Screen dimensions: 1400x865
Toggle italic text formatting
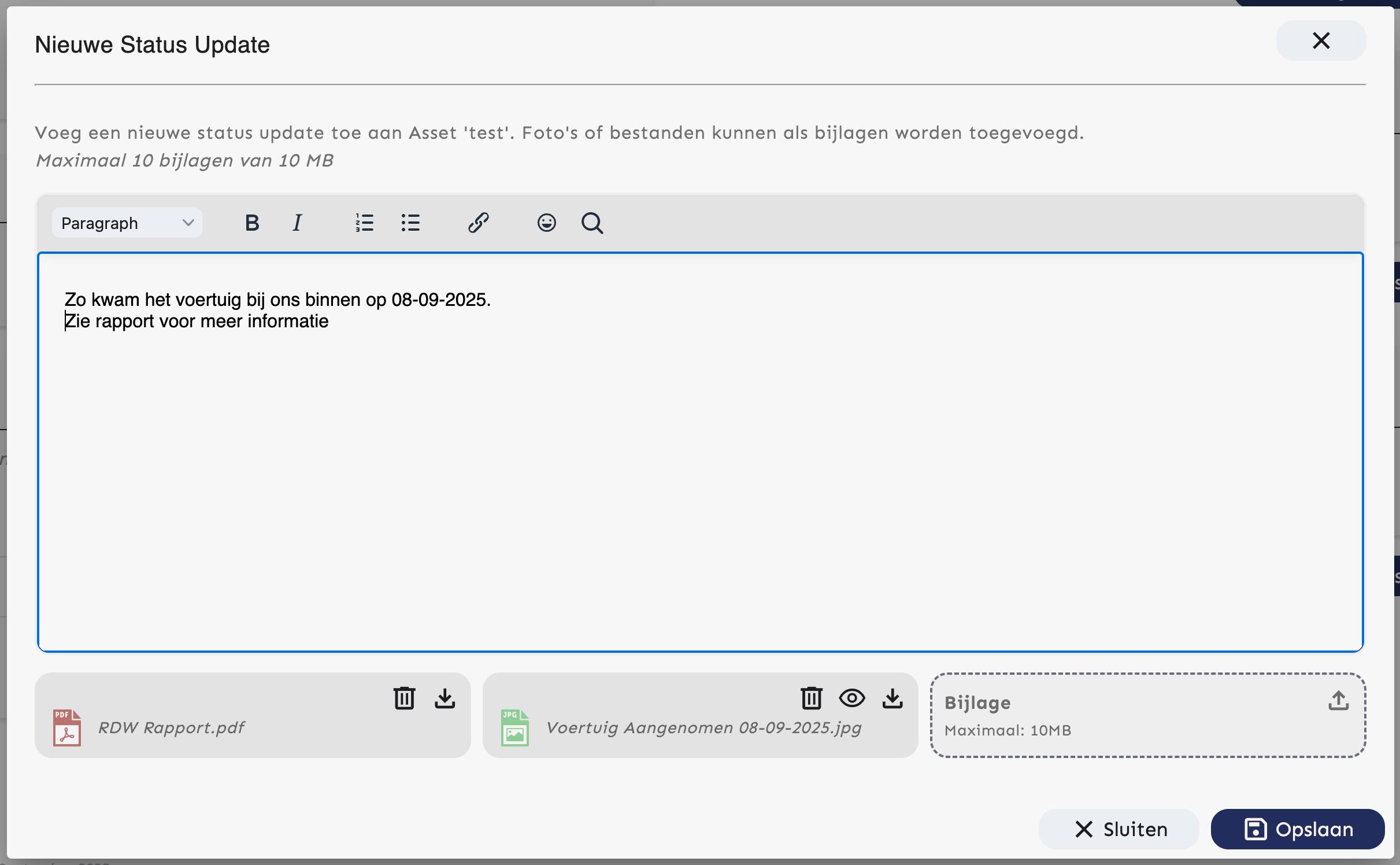pos(297,223)
